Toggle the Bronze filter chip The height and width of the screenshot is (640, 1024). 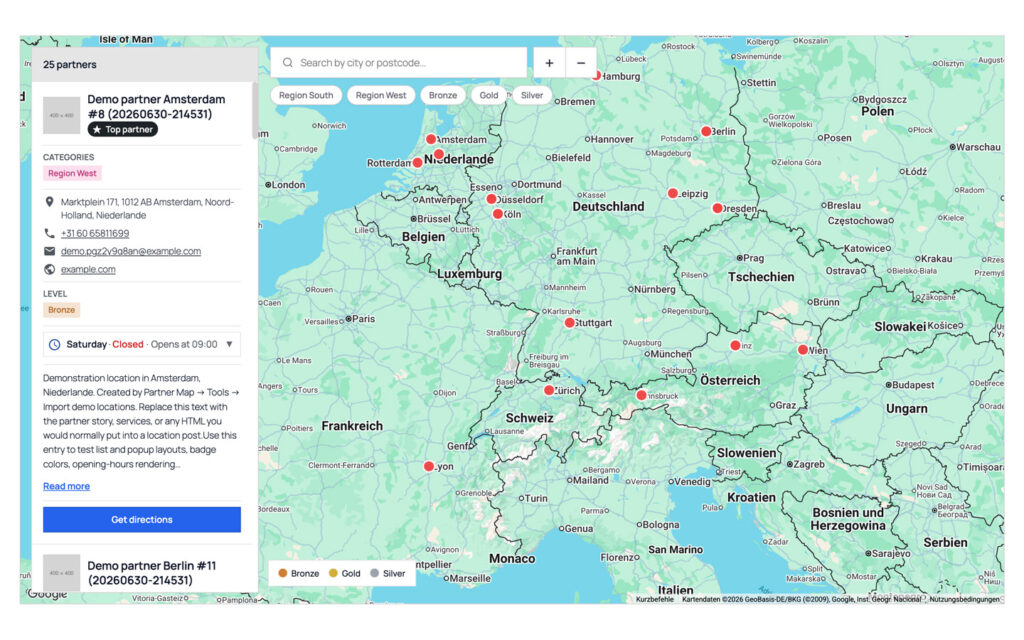(x=443, y=95)
